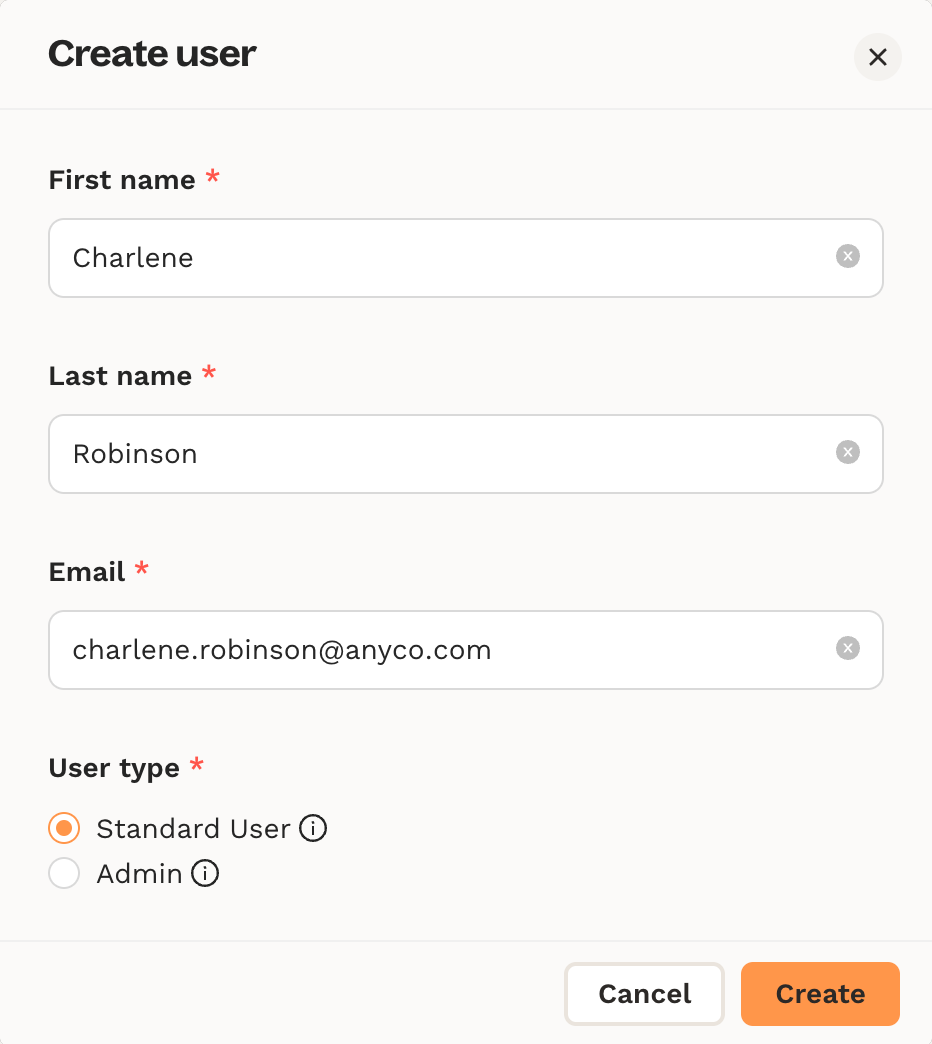Click the 'Create user' dialog title
Image resolution: width=932 pixels, height=1044 pixels.
152,54
